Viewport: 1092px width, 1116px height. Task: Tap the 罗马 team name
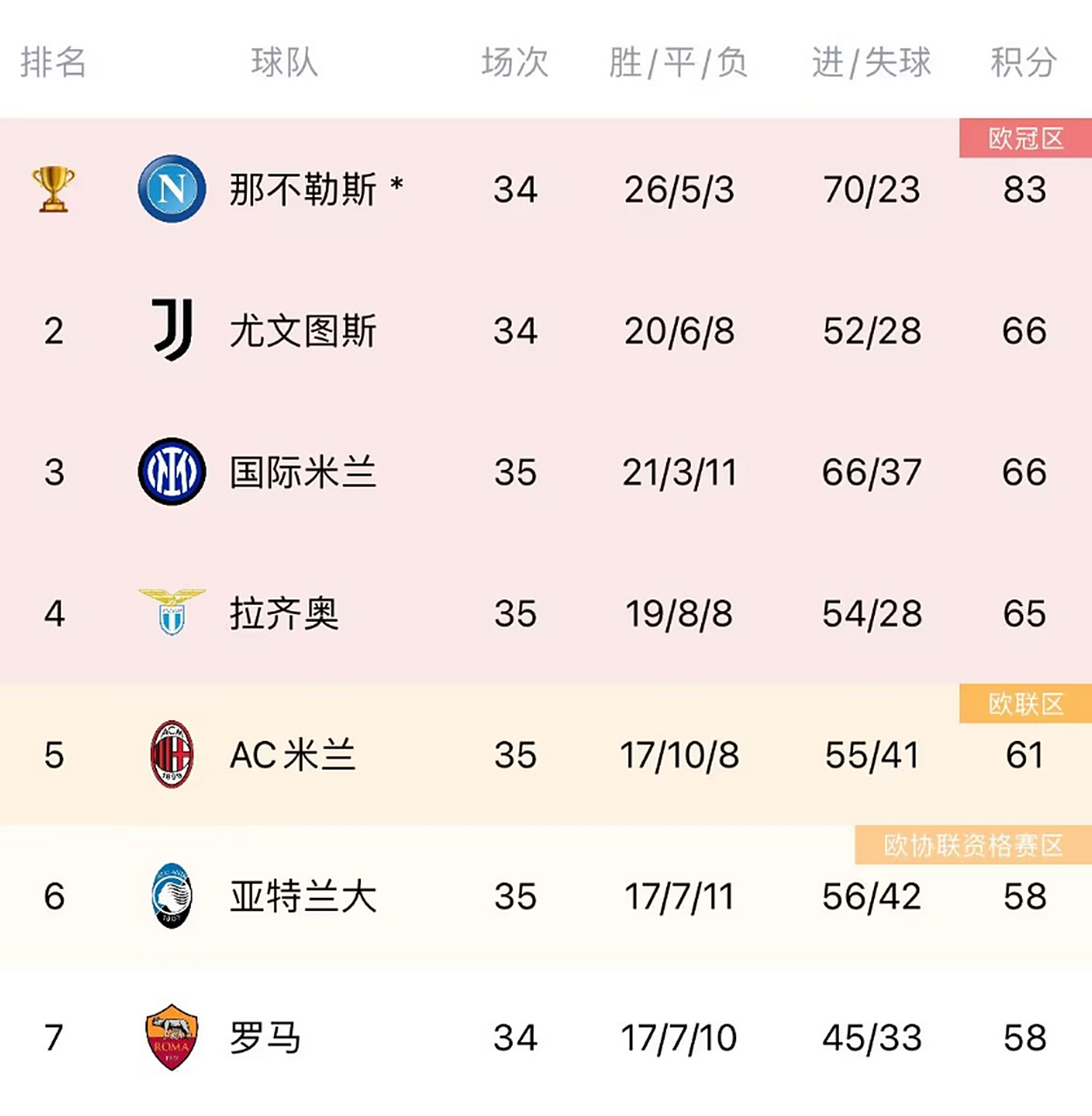point(265,1038)
